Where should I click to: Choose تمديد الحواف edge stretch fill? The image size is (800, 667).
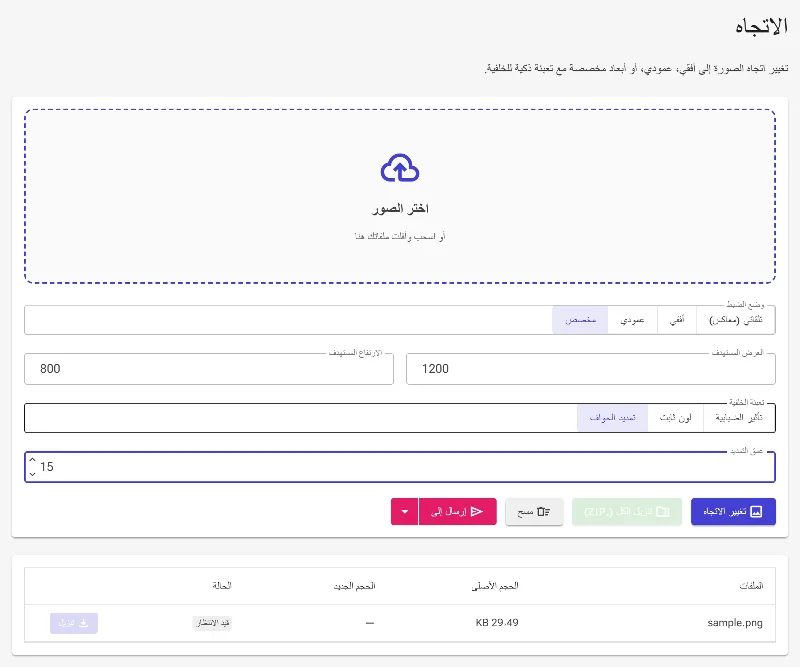[x=612, y=418]
